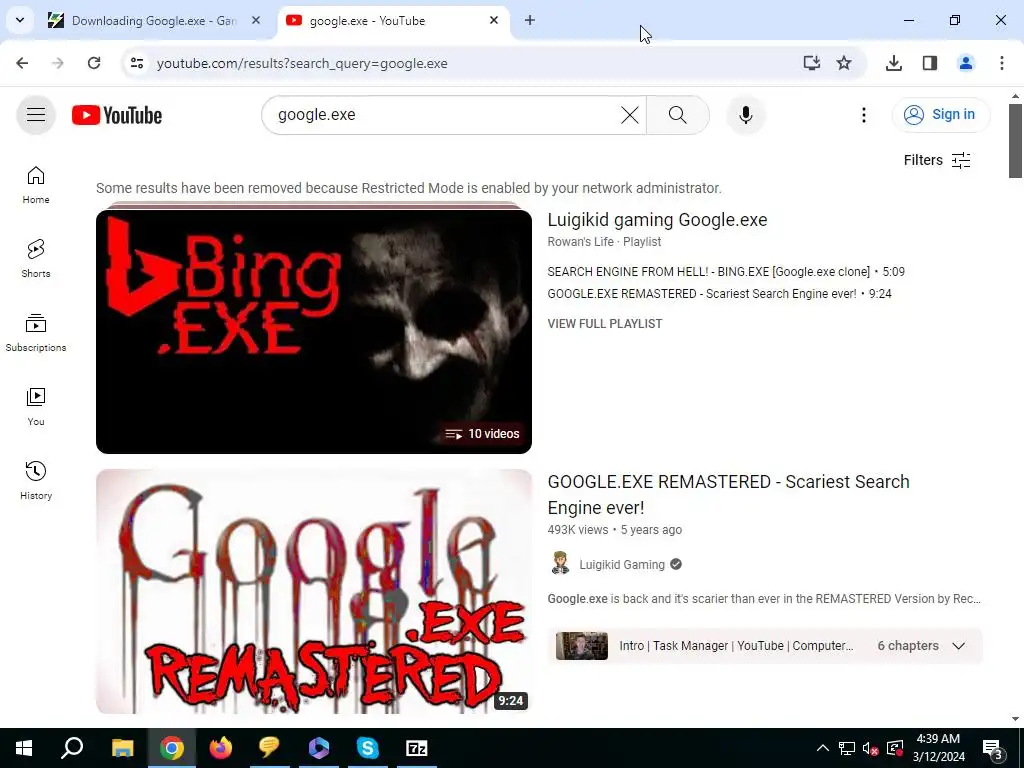Go to Home in the sidebar

[36, 185]
